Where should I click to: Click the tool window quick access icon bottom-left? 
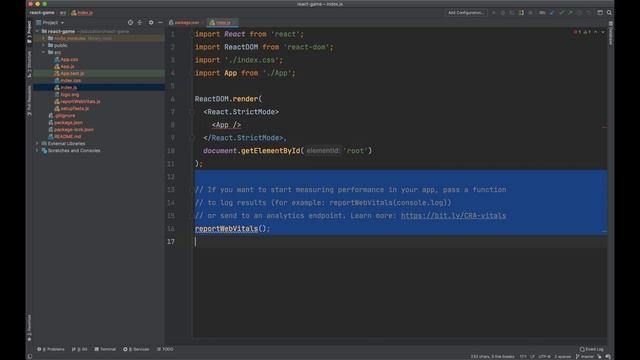point(30,356)
